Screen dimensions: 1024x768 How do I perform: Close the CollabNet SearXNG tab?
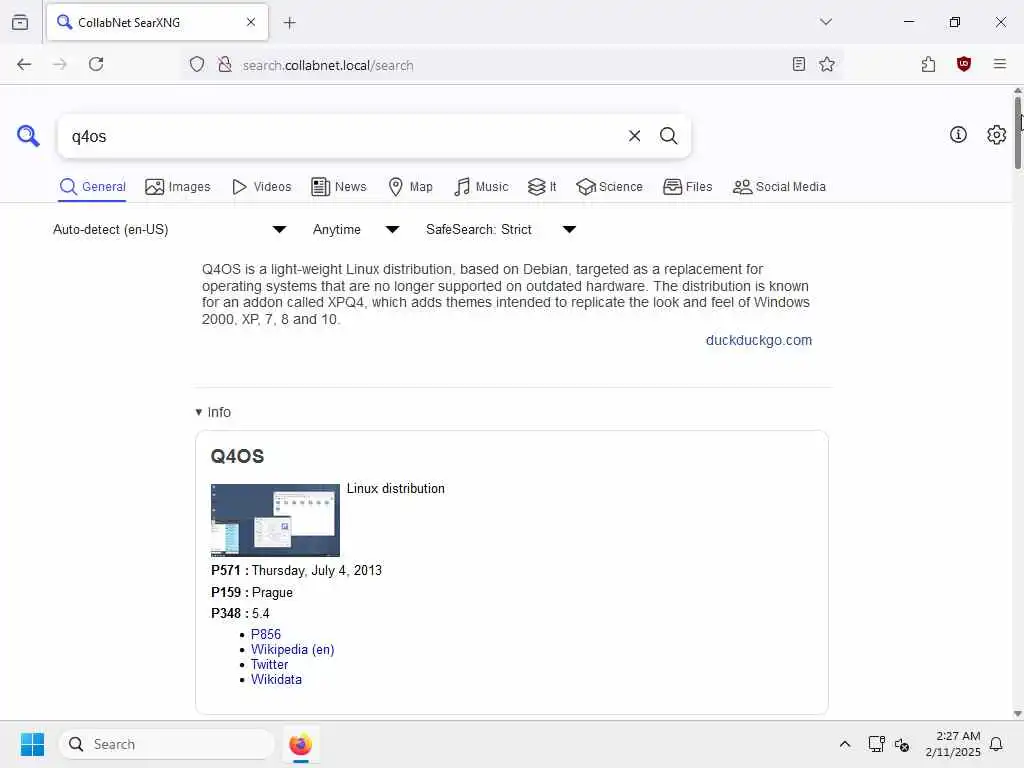tap(251, 22)
